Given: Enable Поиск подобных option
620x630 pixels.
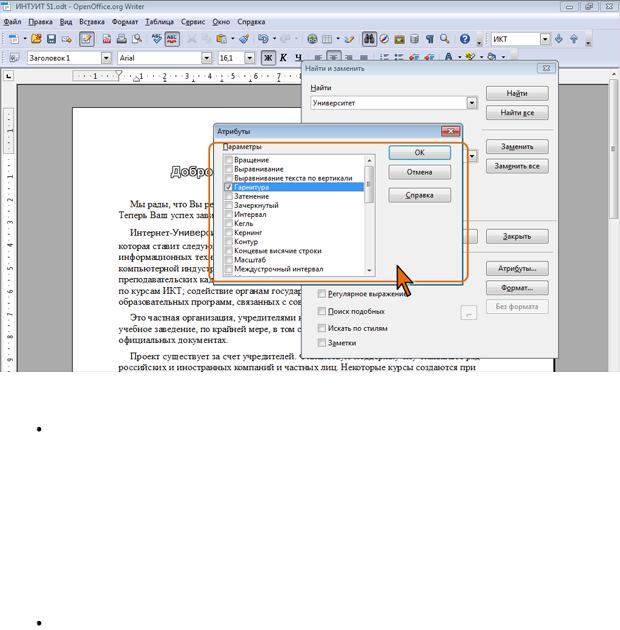Looking at the screenshot, I should [322, 311].
